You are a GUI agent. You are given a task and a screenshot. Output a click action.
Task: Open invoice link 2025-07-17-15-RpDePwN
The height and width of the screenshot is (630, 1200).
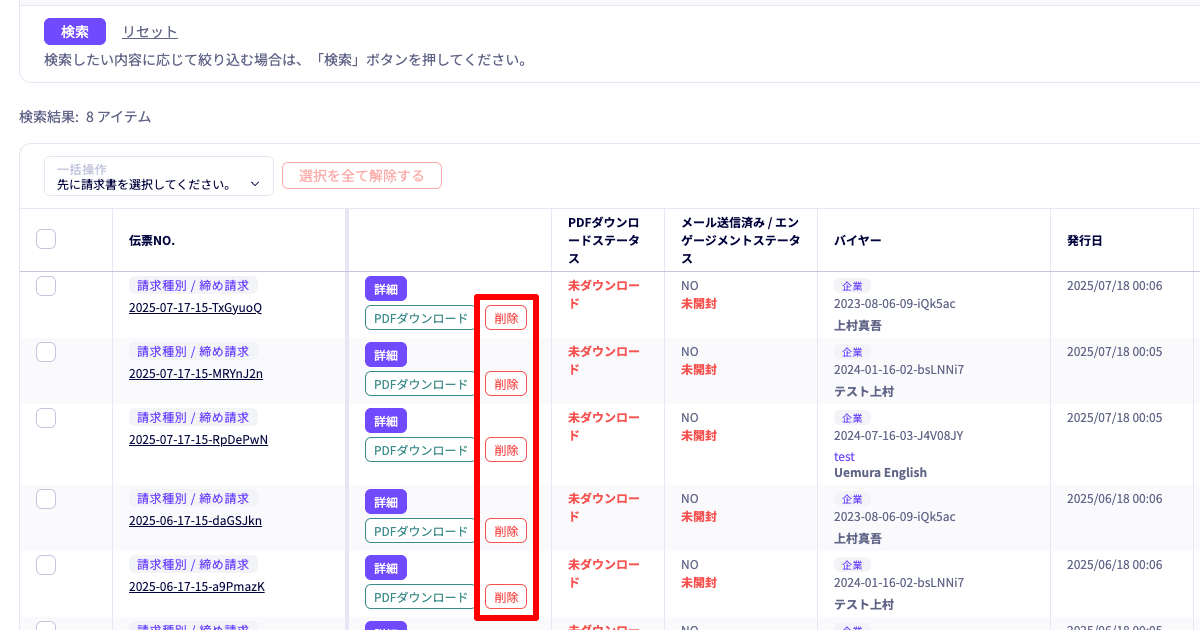tap(198, 440)
